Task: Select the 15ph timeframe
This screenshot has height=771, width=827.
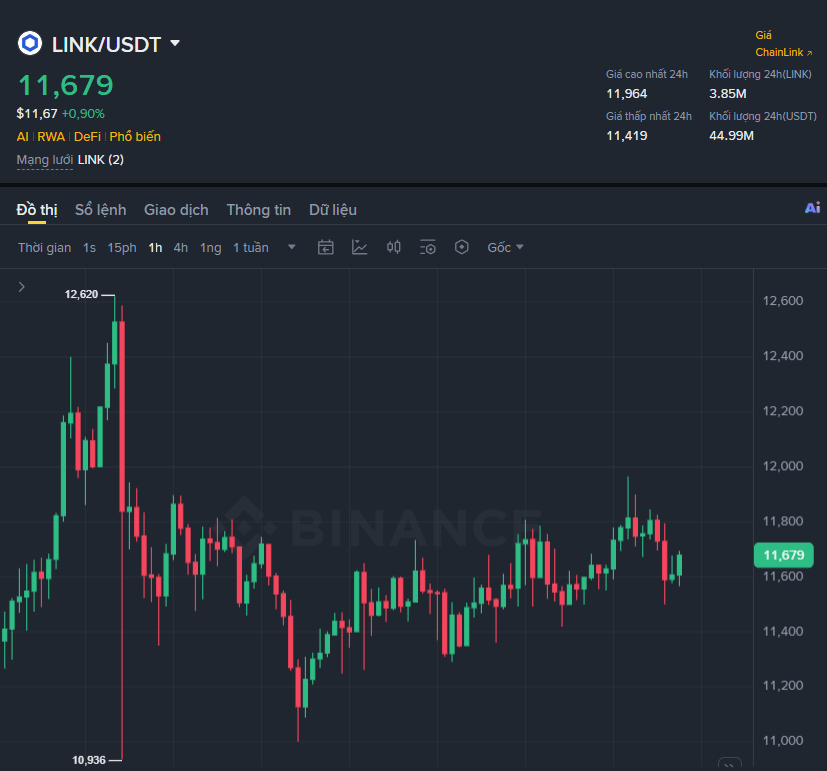Action: pos(122,247)
